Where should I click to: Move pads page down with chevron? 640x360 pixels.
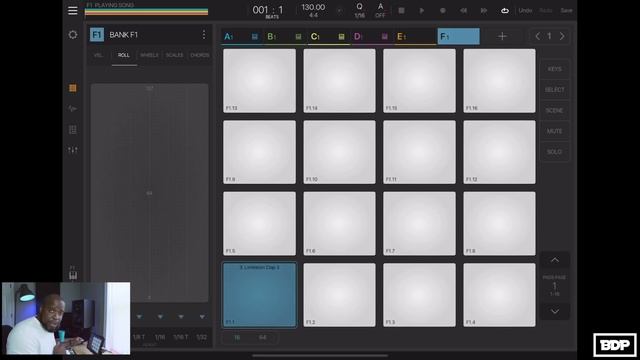click(555, 311)
